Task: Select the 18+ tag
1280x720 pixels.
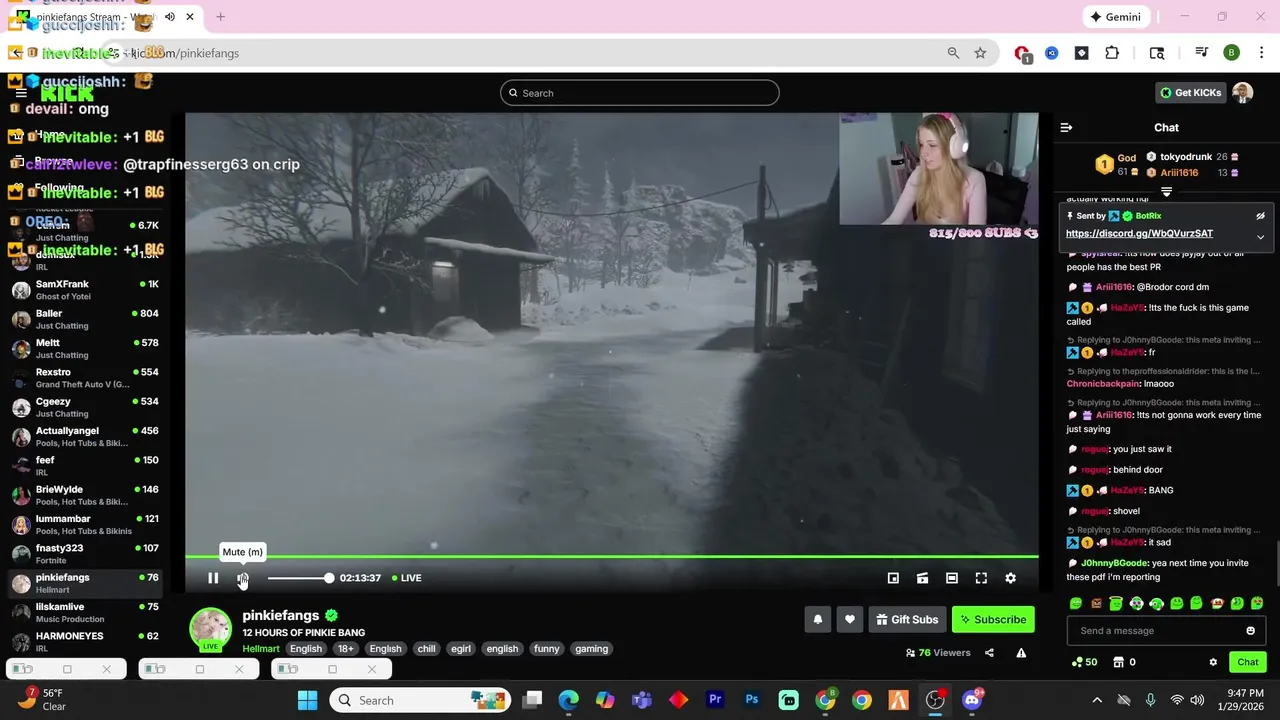Action: pyautogui.click(x=346, y=649)
